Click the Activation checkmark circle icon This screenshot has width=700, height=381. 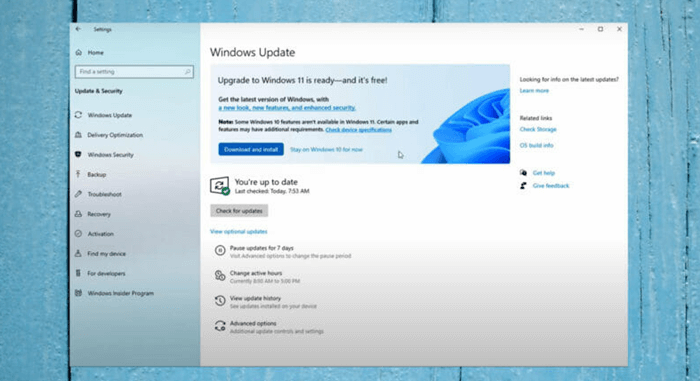(78, 233)
